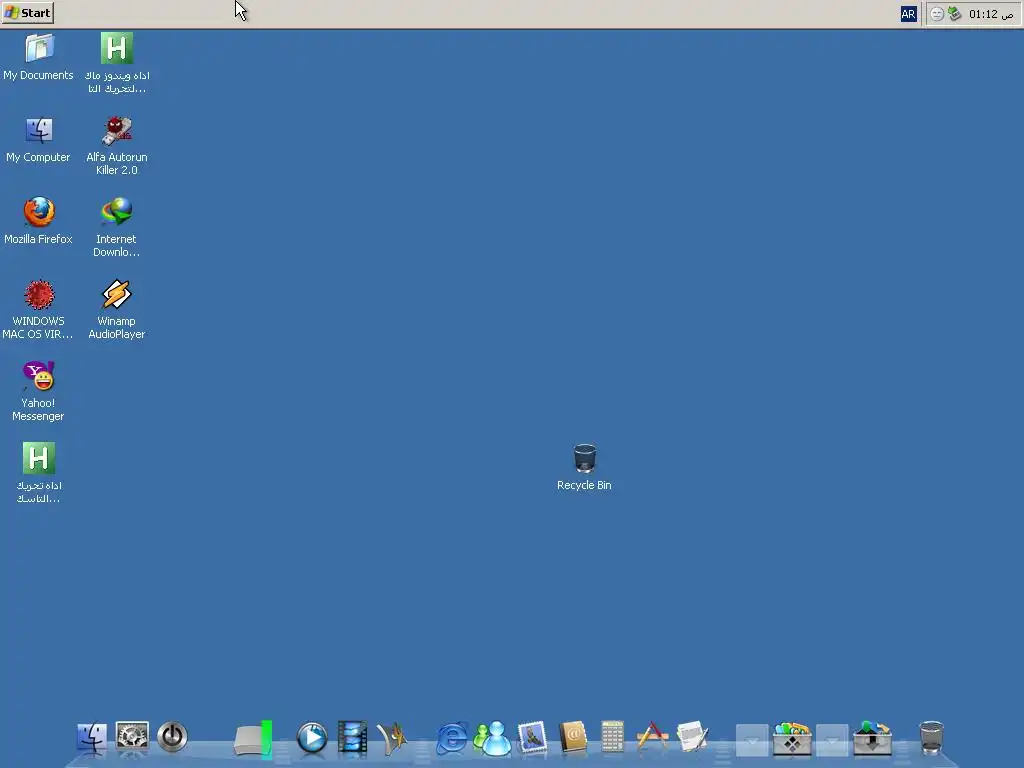Select WINDOWS MAC OS VIR... desktop icon

tap(39, 295)
